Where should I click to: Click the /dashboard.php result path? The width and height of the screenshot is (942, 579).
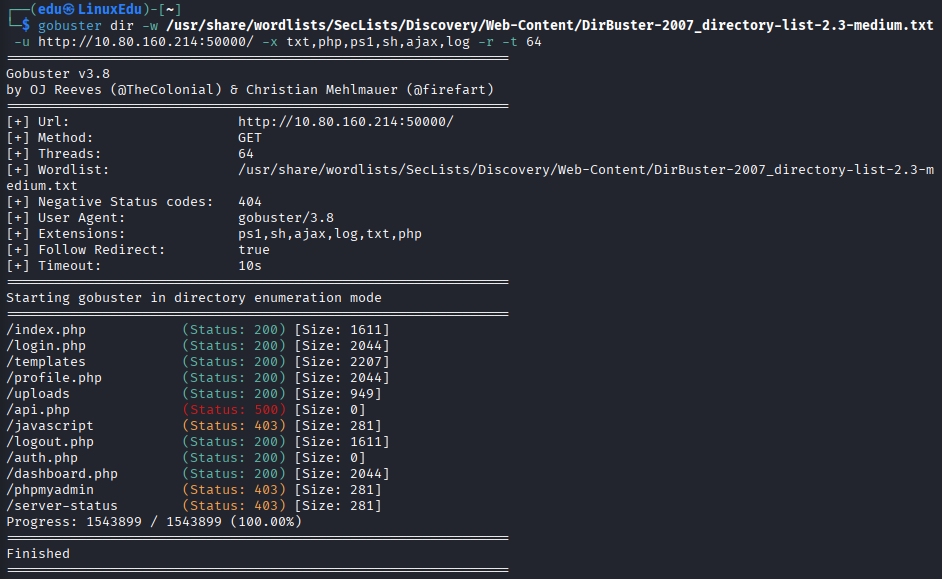click(62, 474)
